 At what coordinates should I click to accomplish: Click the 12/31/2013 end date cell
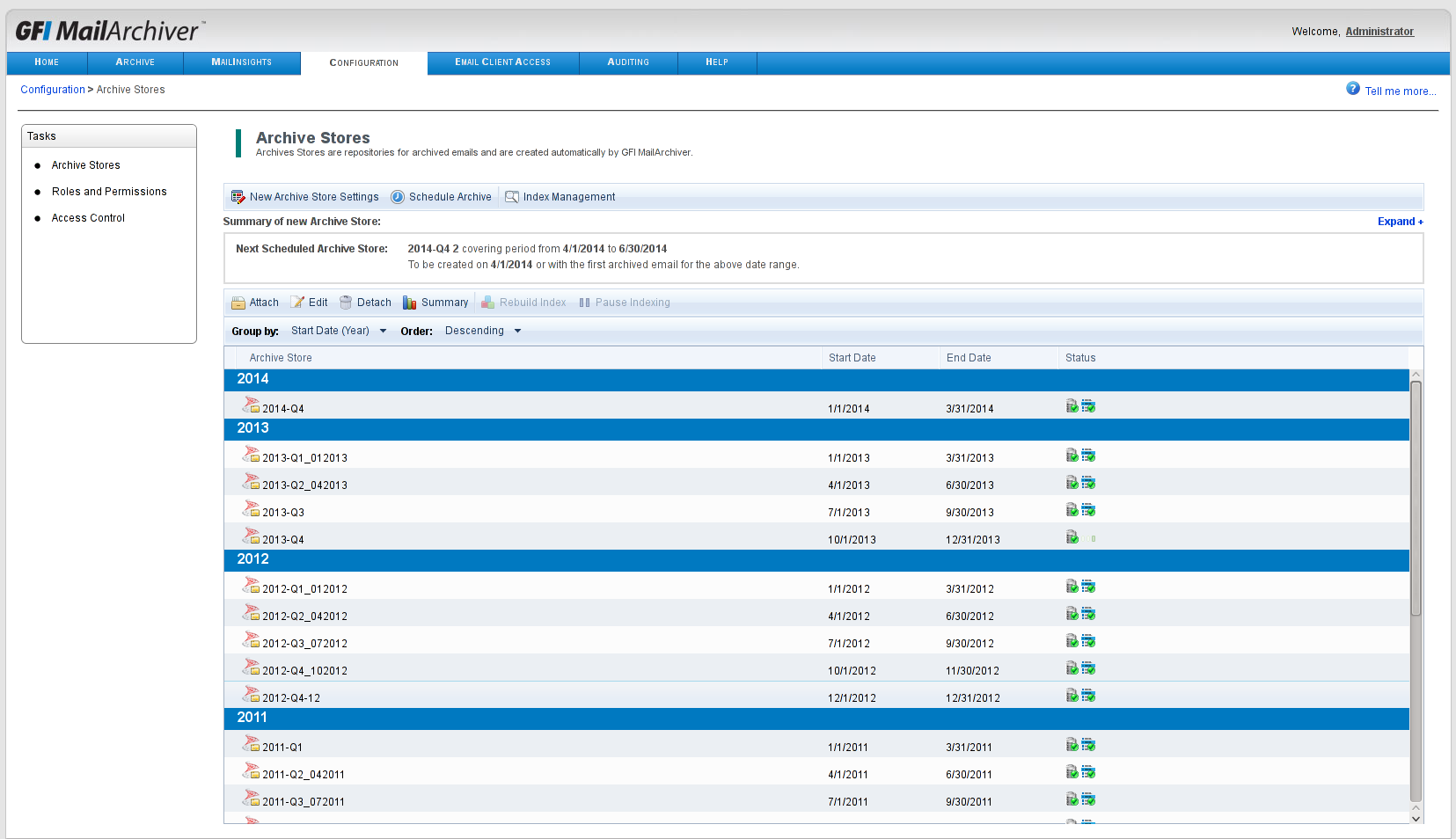[x=973, y=540]
